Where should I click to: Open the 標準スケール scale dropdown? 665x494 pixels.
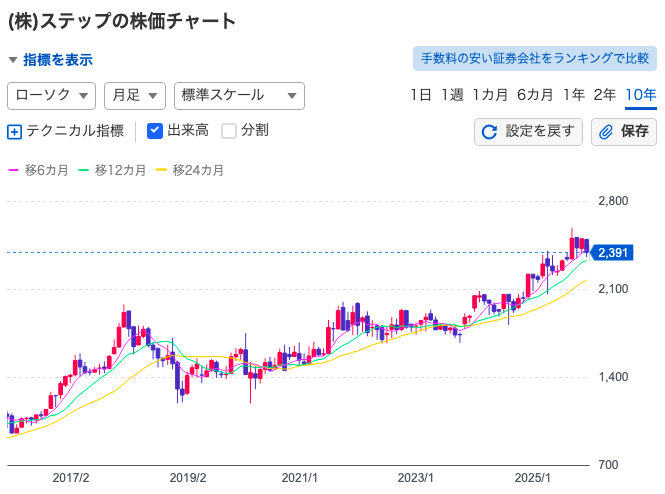238,95
